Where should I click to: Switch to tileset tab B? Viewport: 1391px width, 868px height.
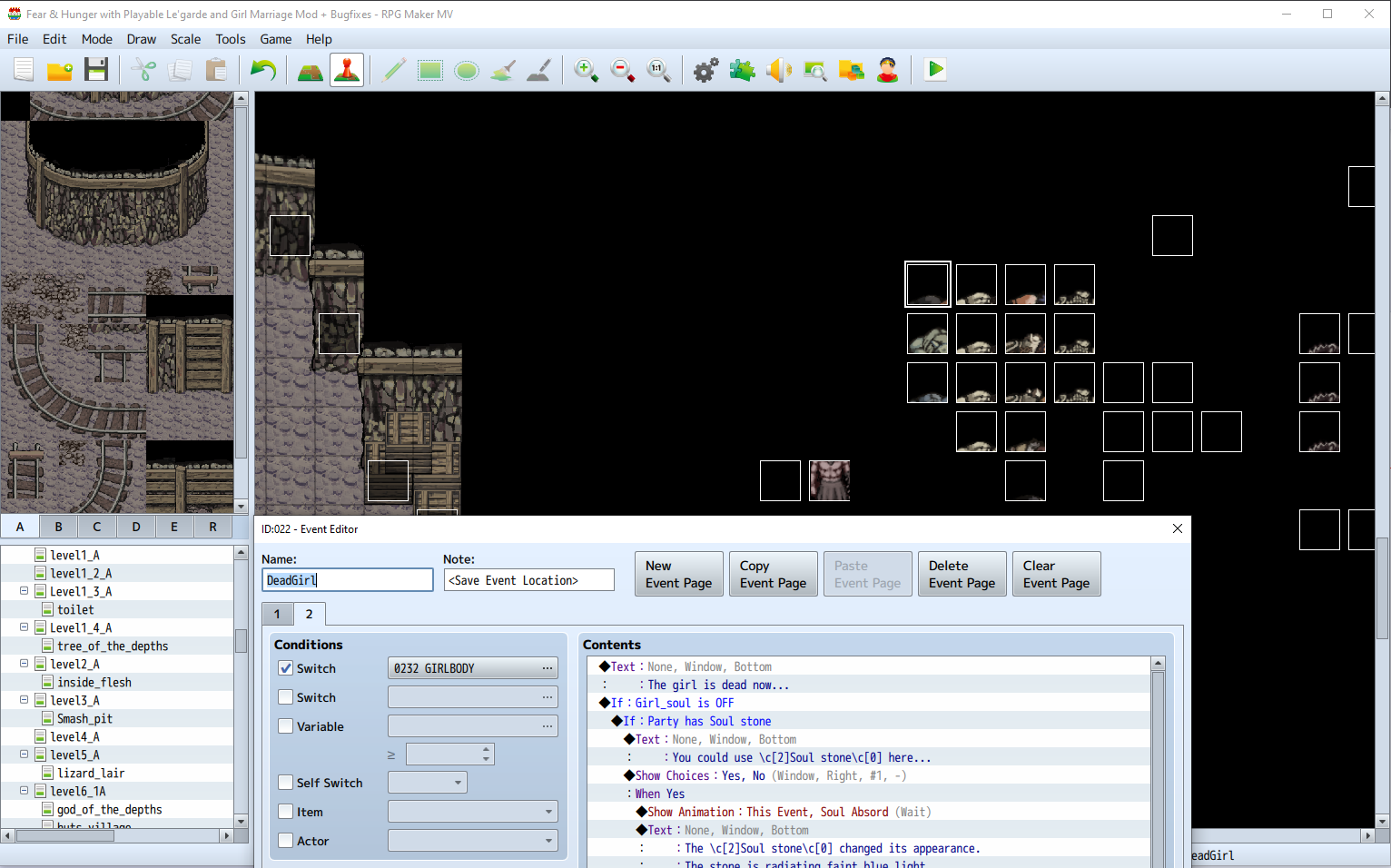pos(58,527)
